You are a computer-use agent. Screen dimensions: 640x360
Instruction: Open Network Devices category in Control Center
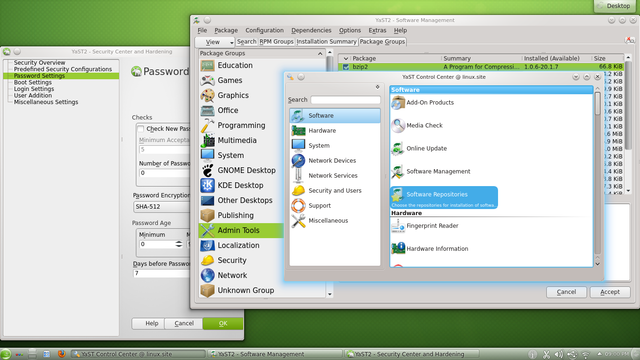pos(335,160)
